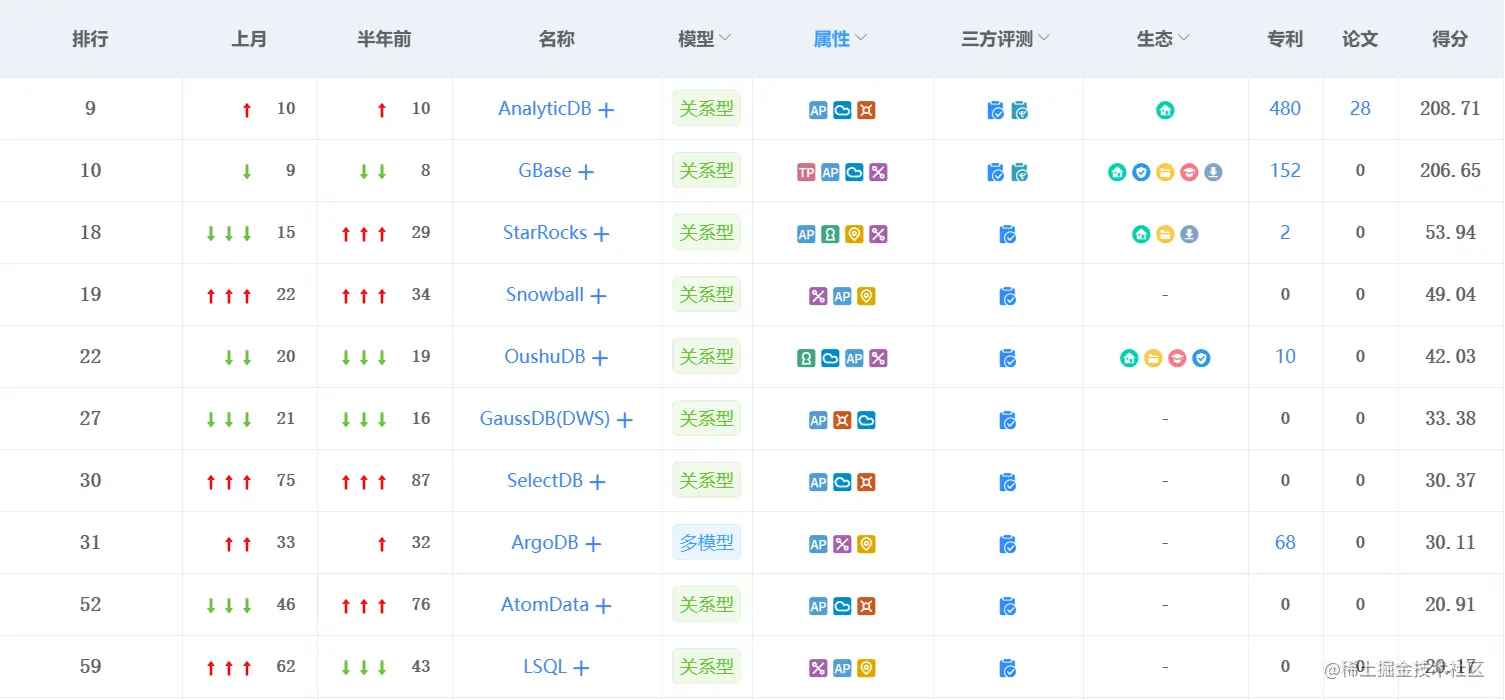
Task: Click the green keyhole icon in StarRocks row
Action: (830, 234)
